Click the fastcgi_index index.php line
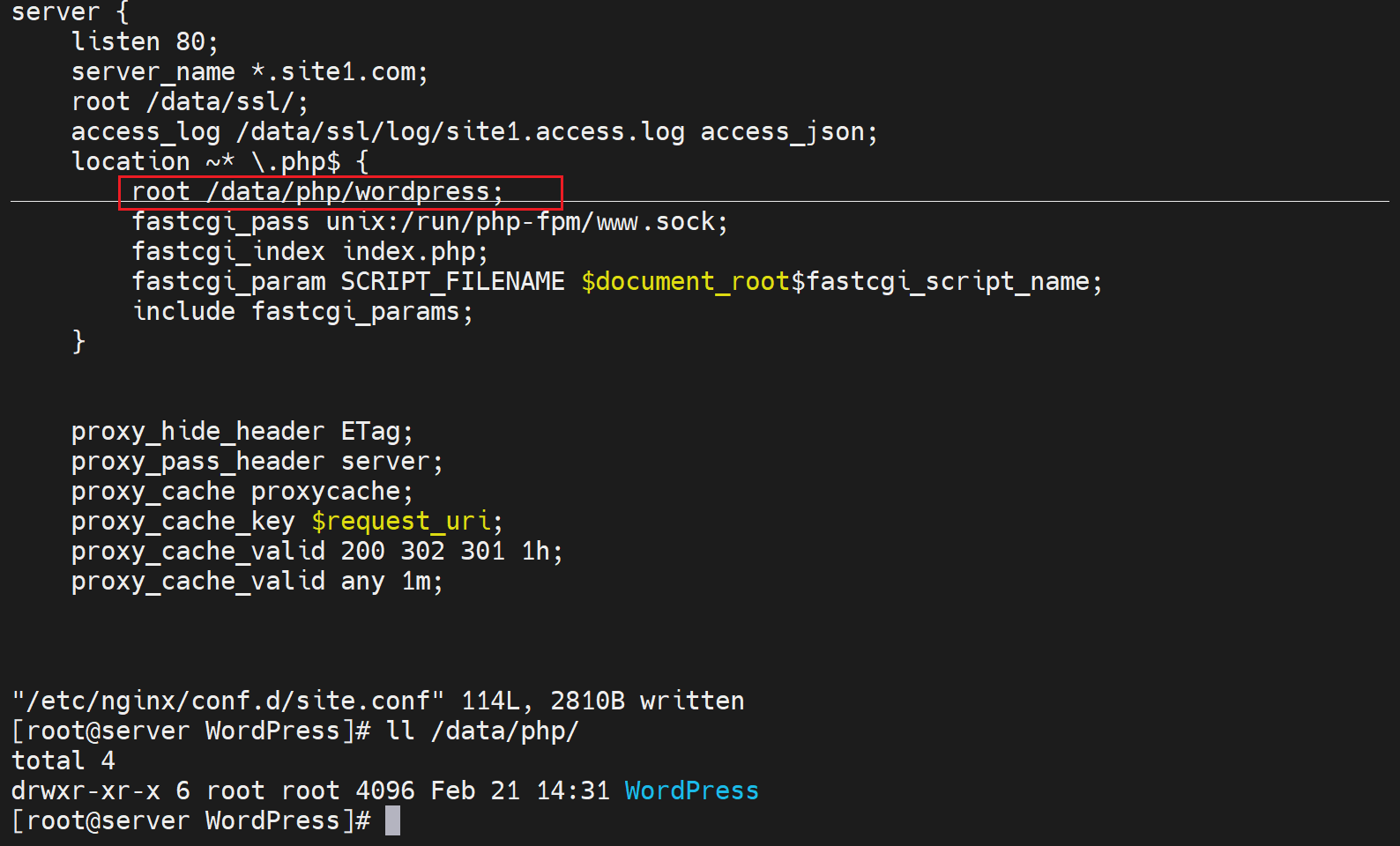 309,252
